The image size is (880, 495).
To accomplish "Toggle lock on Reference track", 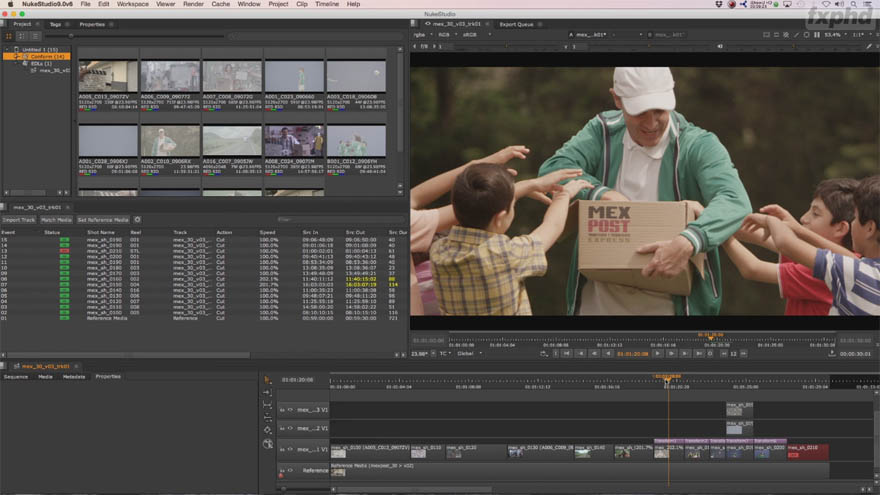I will coord(282,470).
